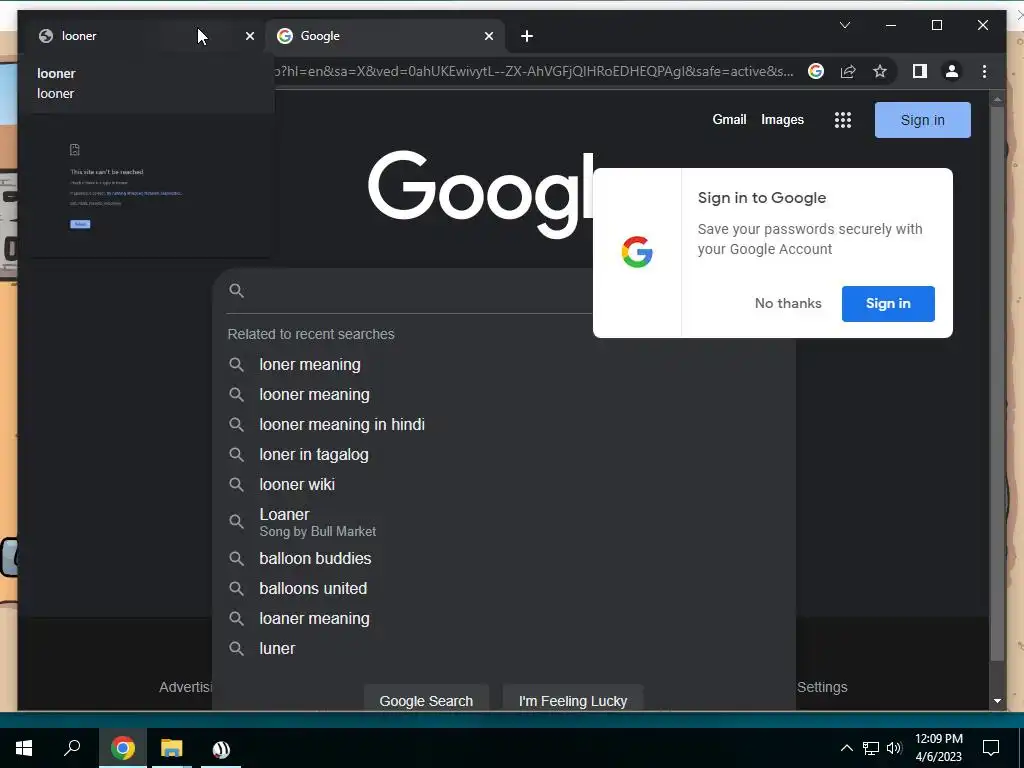Toggle the side panel icon

click(x=920, y=71)
